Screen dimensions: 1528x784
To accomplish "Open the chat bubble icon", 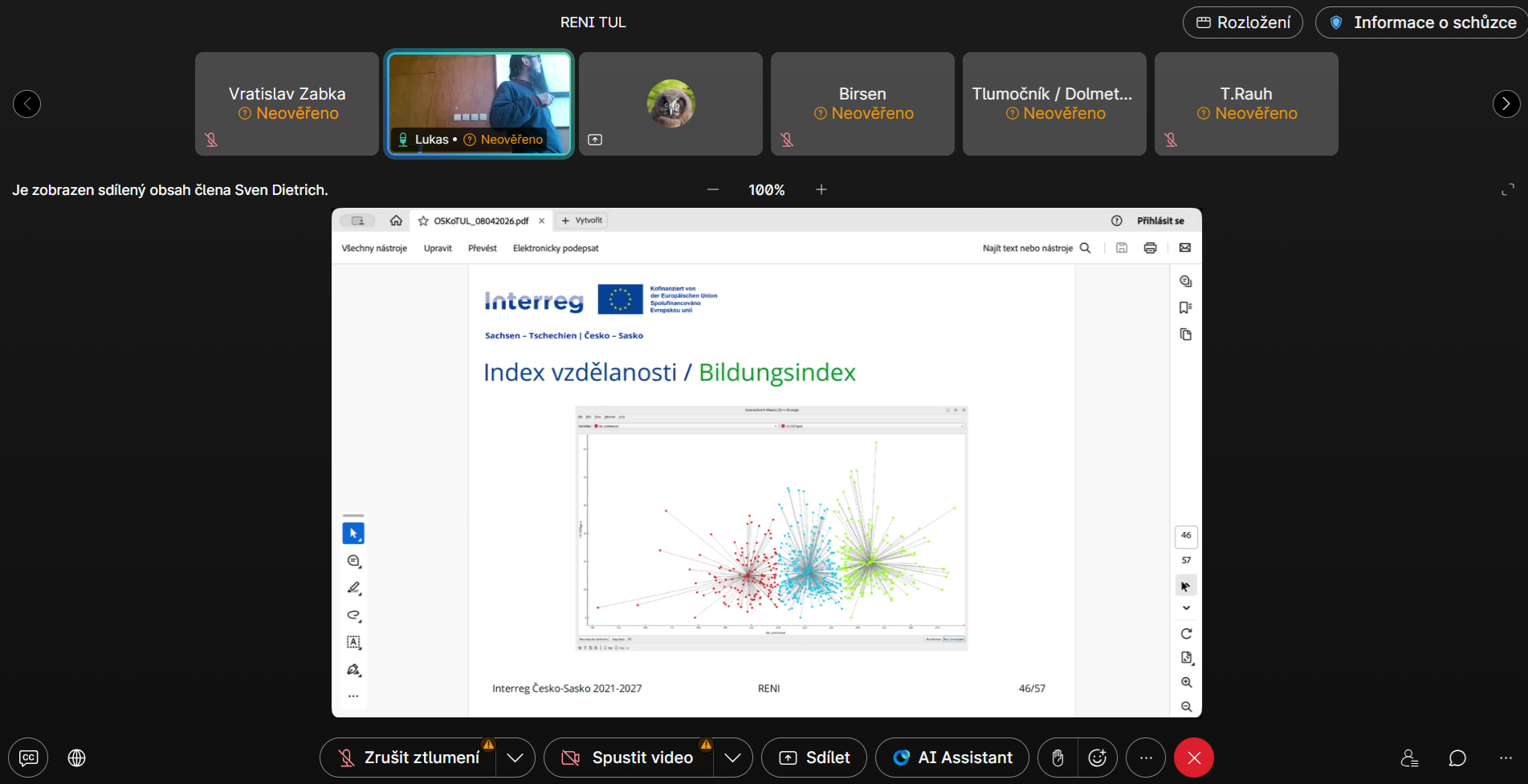I will click(x=1457, y=758).
